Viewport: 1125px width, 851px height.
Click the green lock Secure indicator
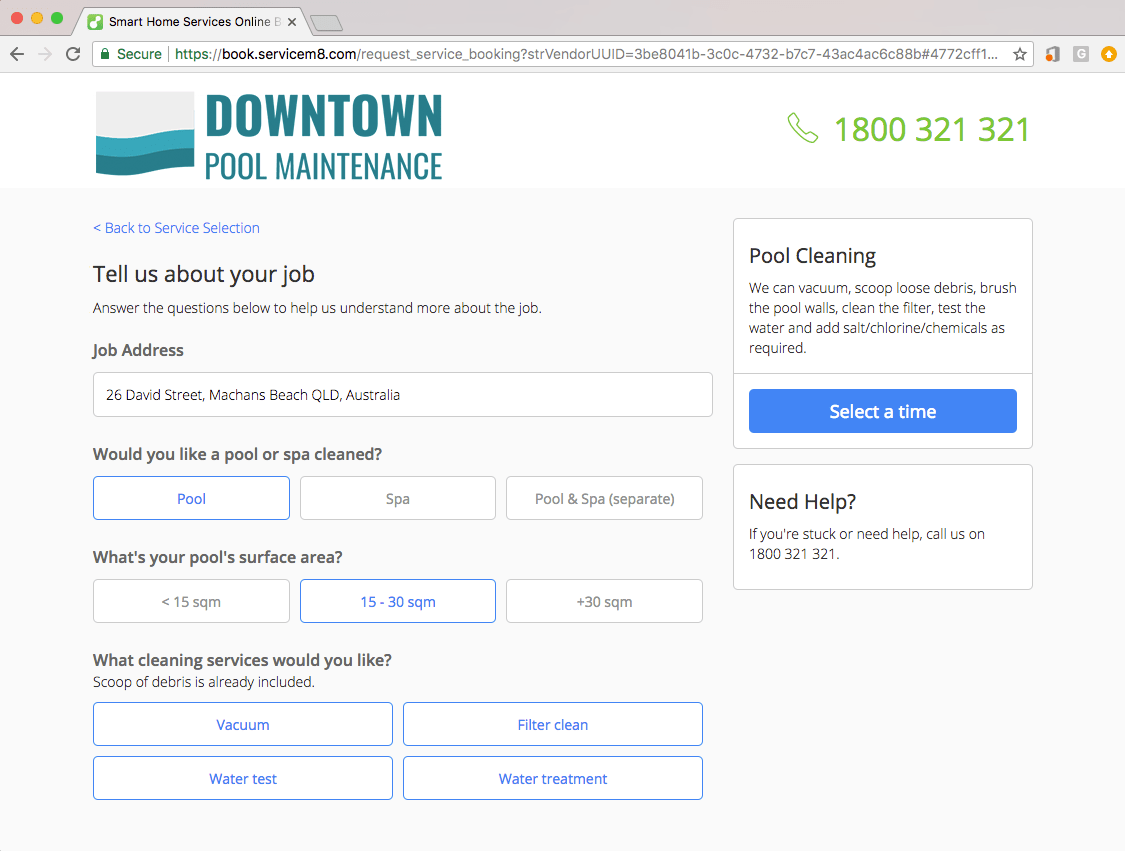tap(131, 54)
